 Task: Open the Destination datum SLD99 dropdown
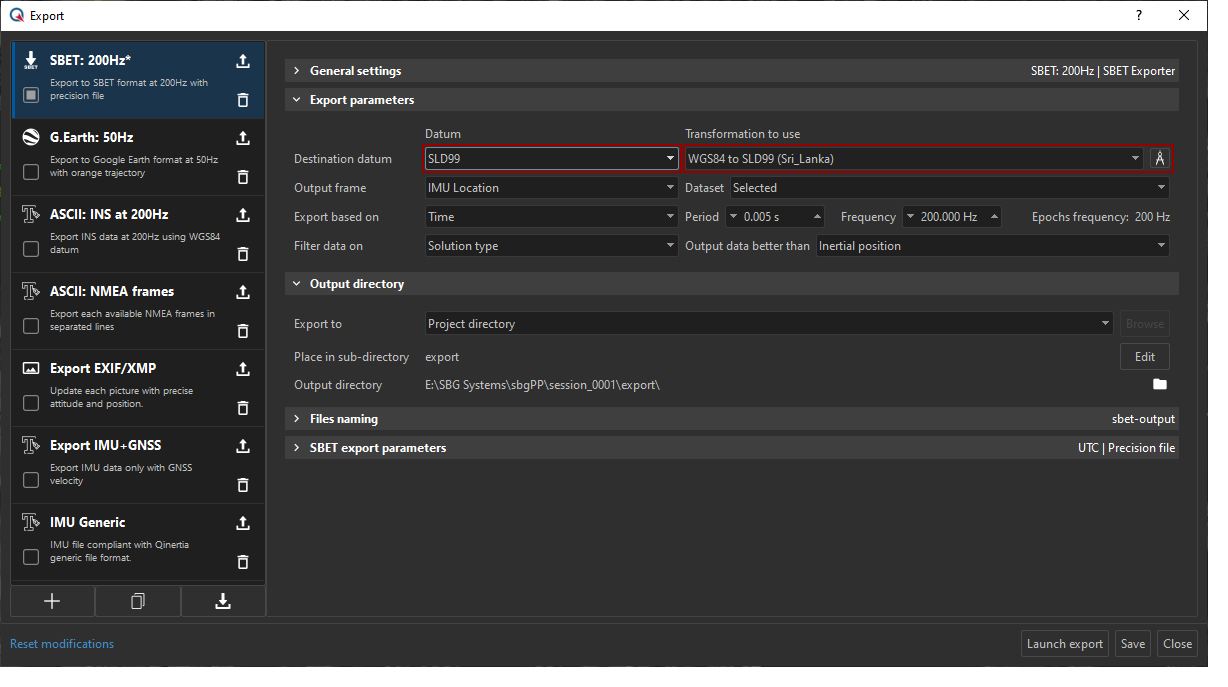[x=551, y=158]
